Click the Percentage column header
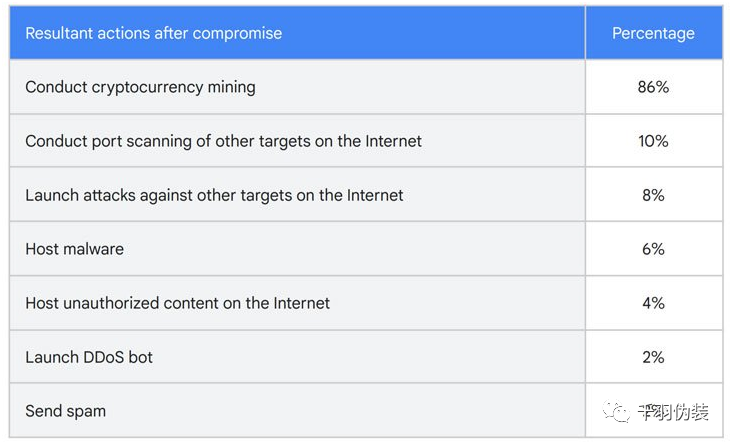This screenshot has width=732, height=444. click(x=653, y=33)
